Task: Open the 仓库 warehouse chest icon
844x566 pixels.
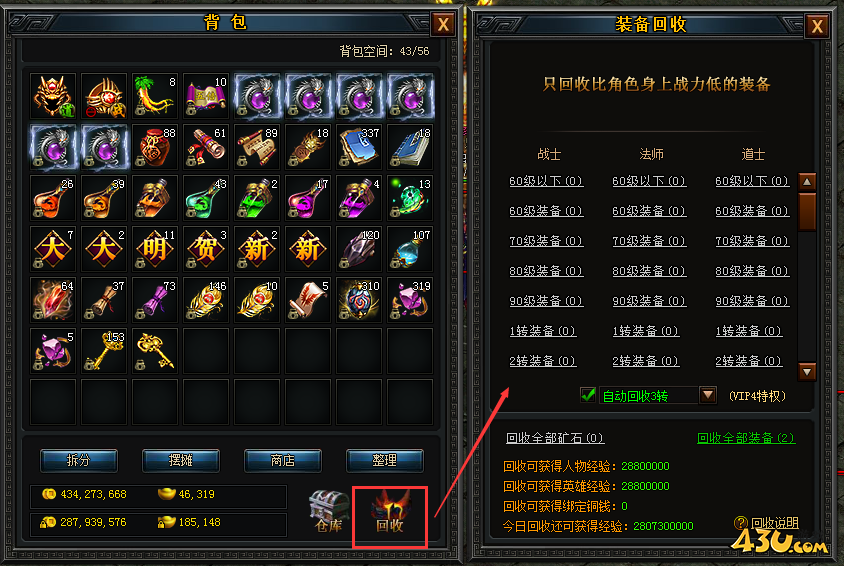Action: tap(328, 511)
